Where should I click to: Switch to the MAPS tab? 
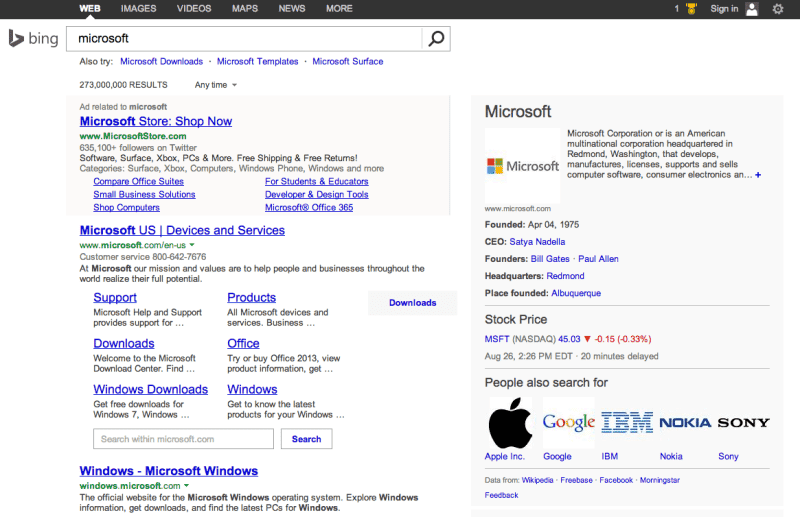tap(245, 9)
